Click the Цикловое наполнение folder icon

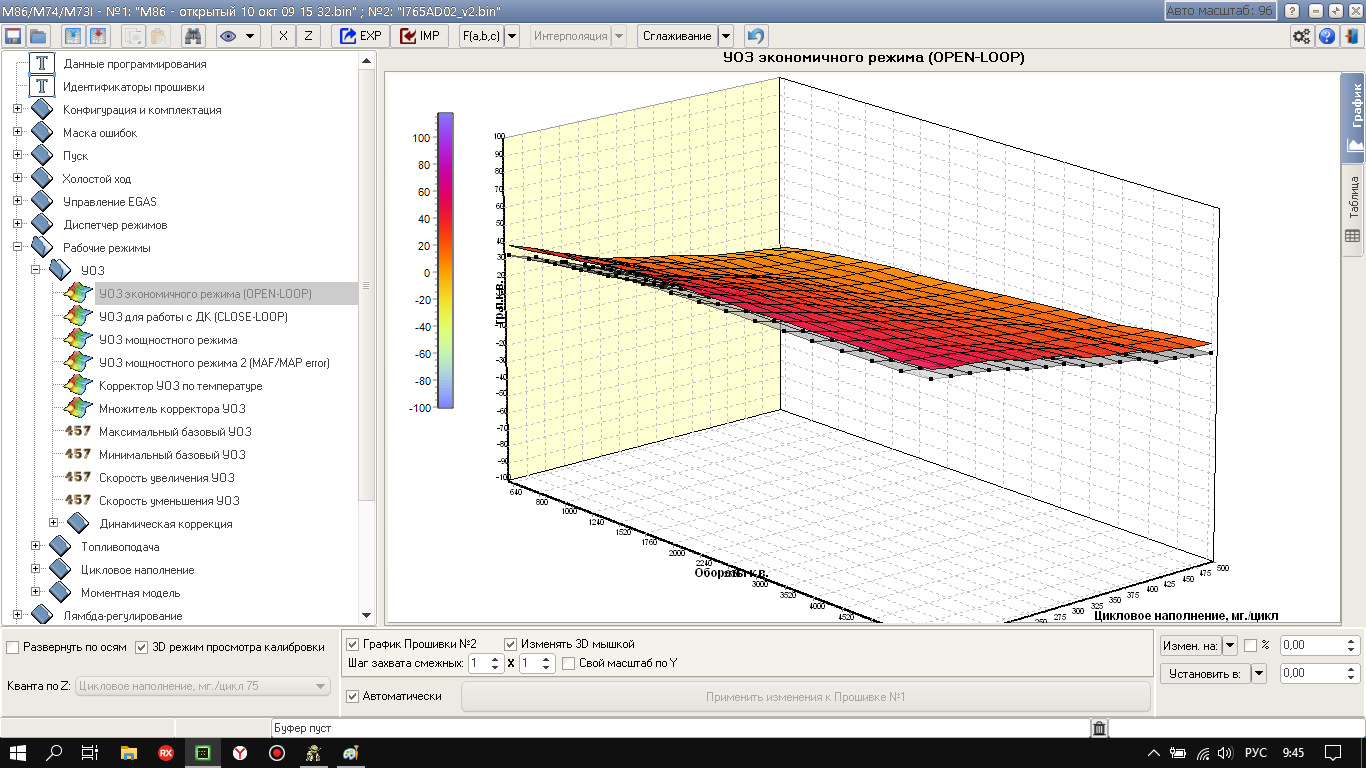[x=60, y=569]
